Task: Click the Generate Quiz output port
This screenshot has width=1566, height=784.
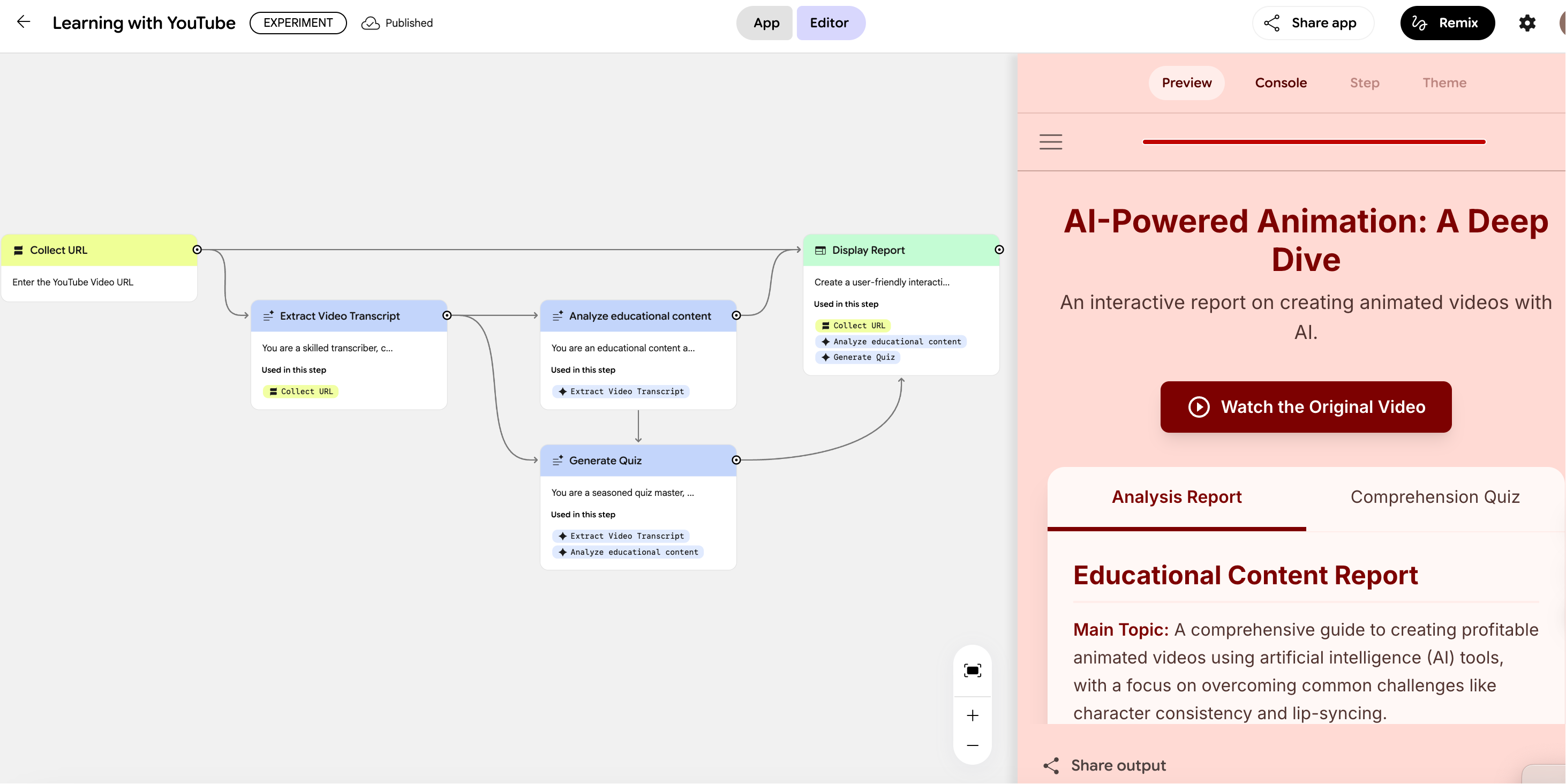Action: tap(736, 460)
